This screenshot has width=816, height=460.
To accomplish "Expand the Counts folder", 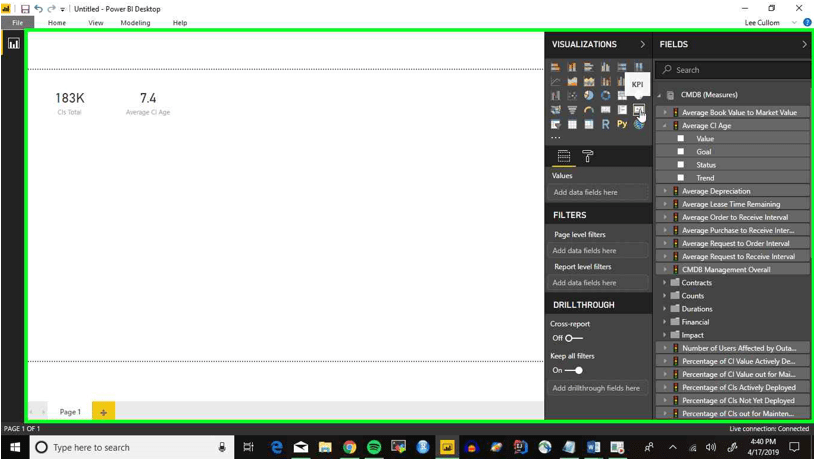I will coord(665,296).
